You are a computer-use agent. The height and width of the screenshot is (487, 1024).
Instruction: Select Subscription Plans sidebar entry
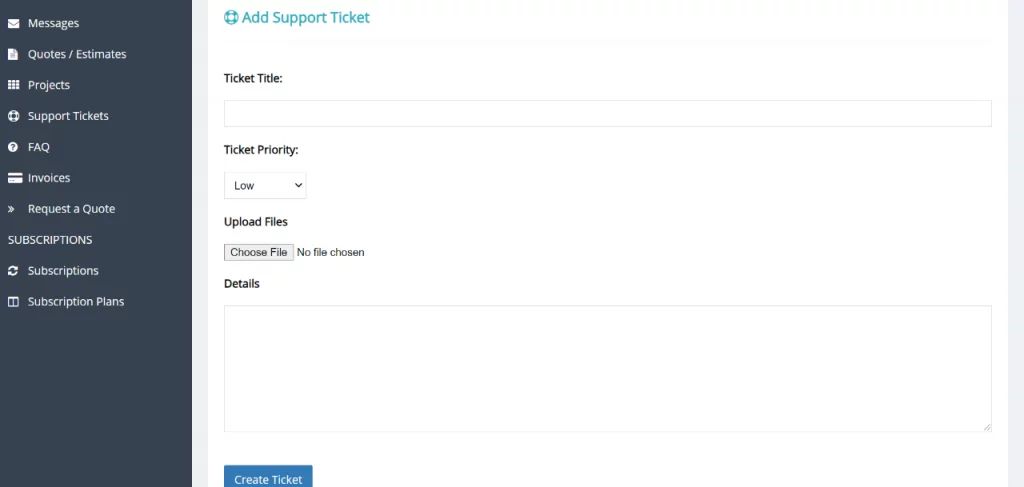pos(76,302)
